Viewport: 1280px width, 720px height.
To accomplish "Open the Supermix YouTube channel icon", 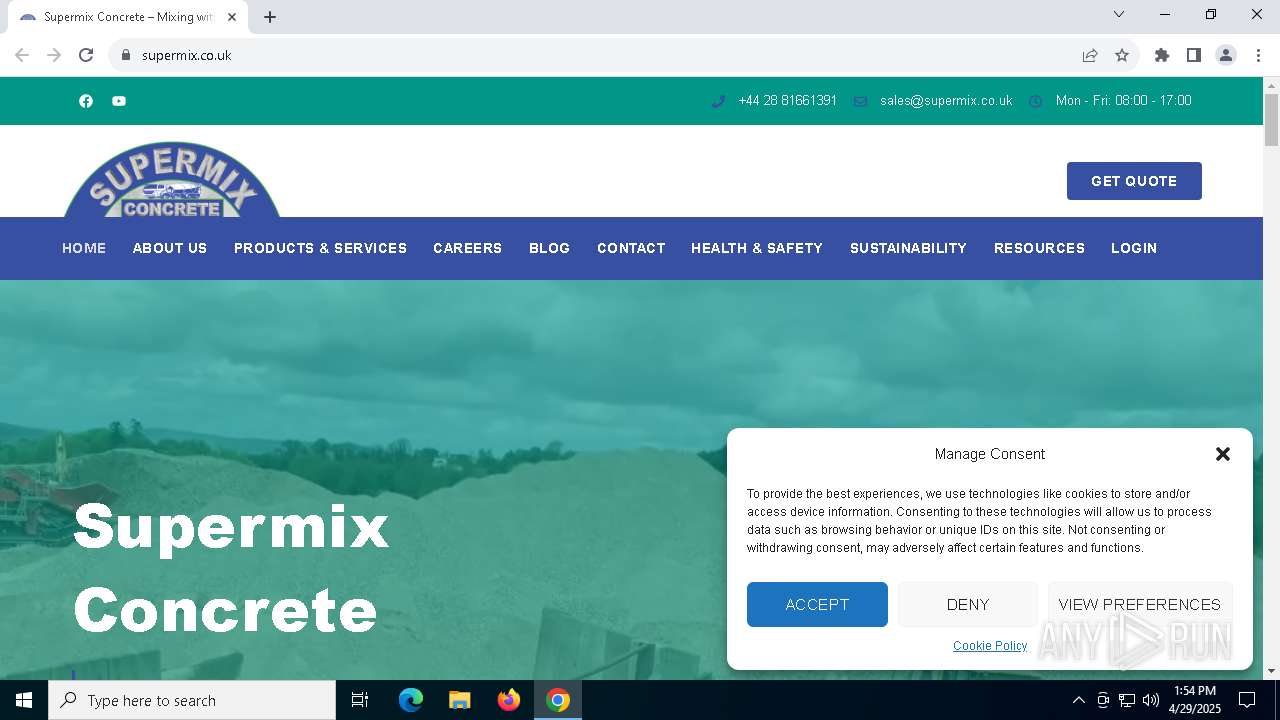I will (x=119, y=101).
